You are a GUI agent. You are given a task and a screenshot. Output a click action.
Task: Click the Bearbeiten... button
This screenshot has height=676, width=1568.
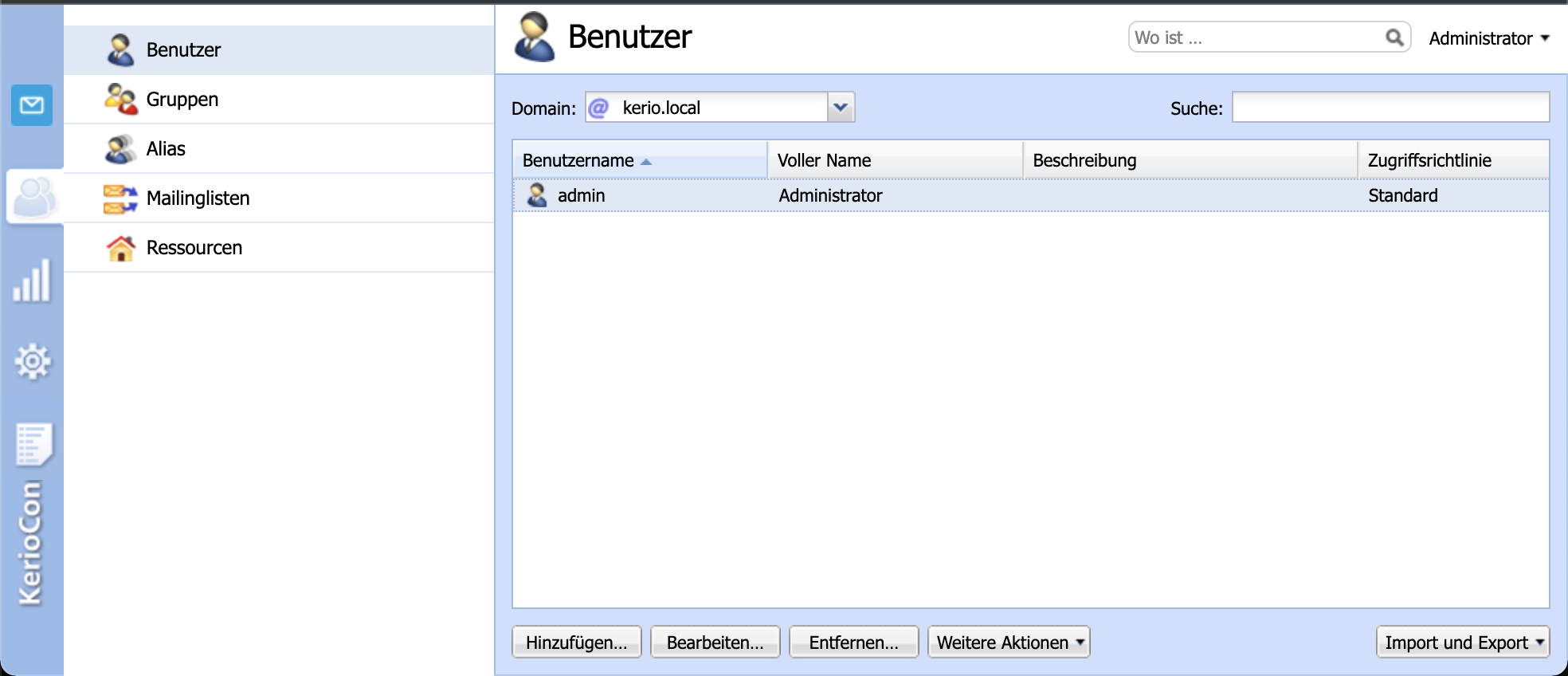pos(715,642)
